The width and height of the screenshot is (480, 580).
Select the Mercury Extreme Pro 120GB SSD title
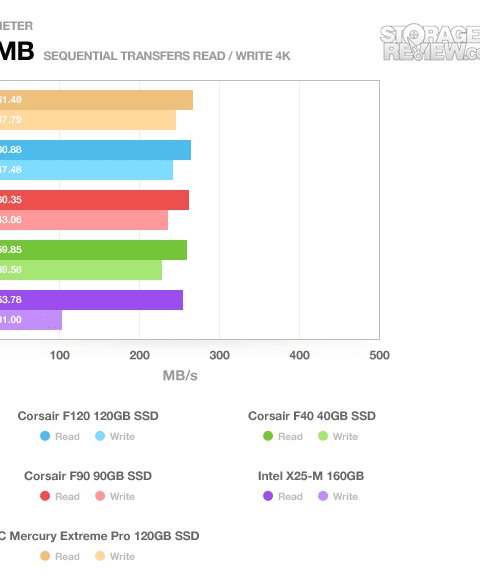(x=99, y=536)
